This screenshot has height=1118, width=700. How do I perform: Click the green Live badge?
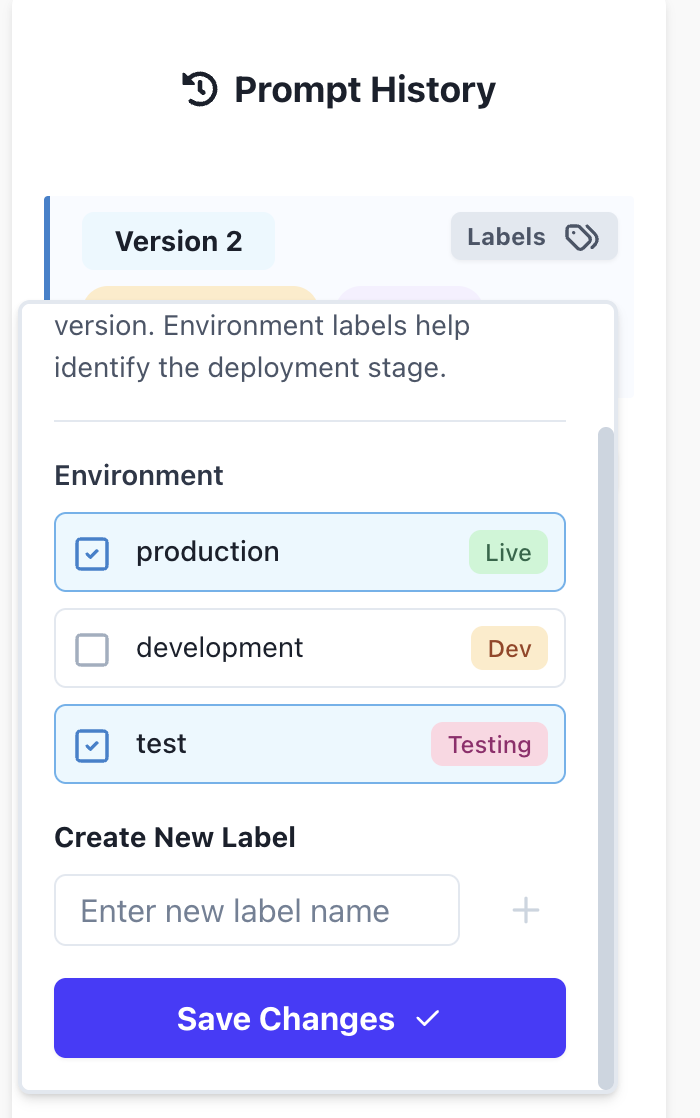tap(508, 553)
